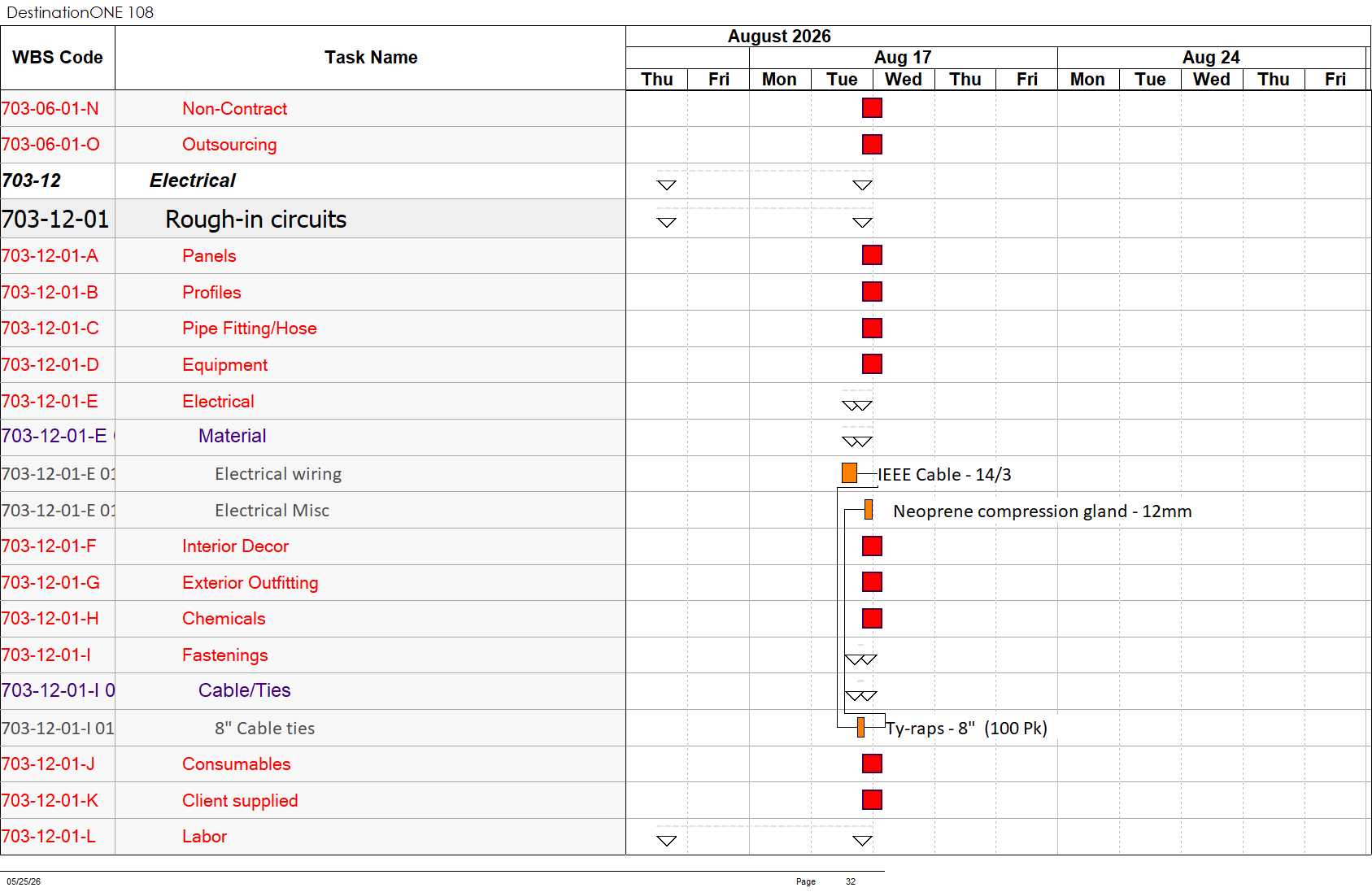Select the Cable/Ties task name
Image resolution: width=1372 pixels, height=892 pixels.
pyautogui.click(x=244, y=690)
